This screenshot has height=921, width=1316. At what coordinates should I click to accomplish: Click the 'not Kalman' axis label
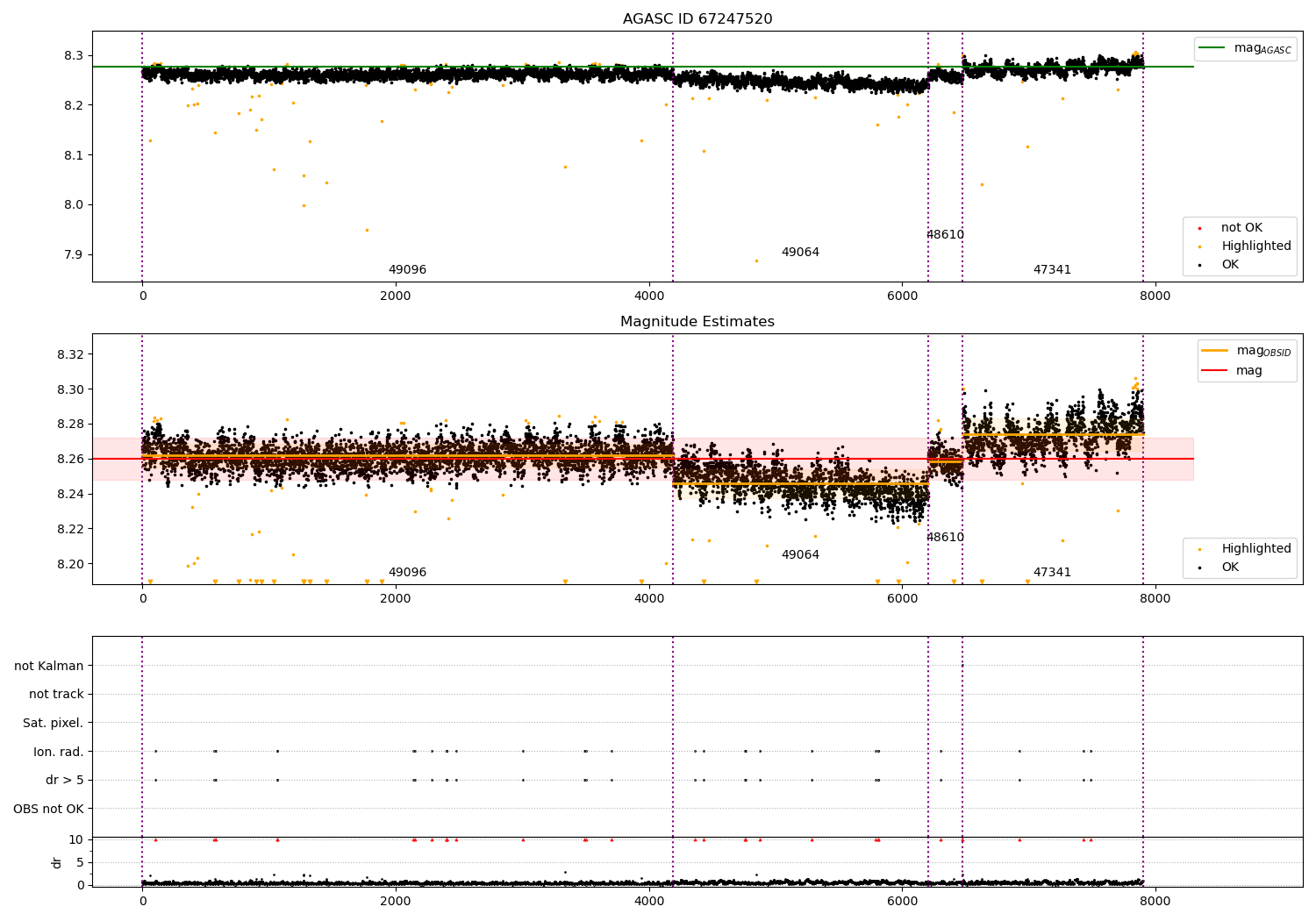point(49,666)
